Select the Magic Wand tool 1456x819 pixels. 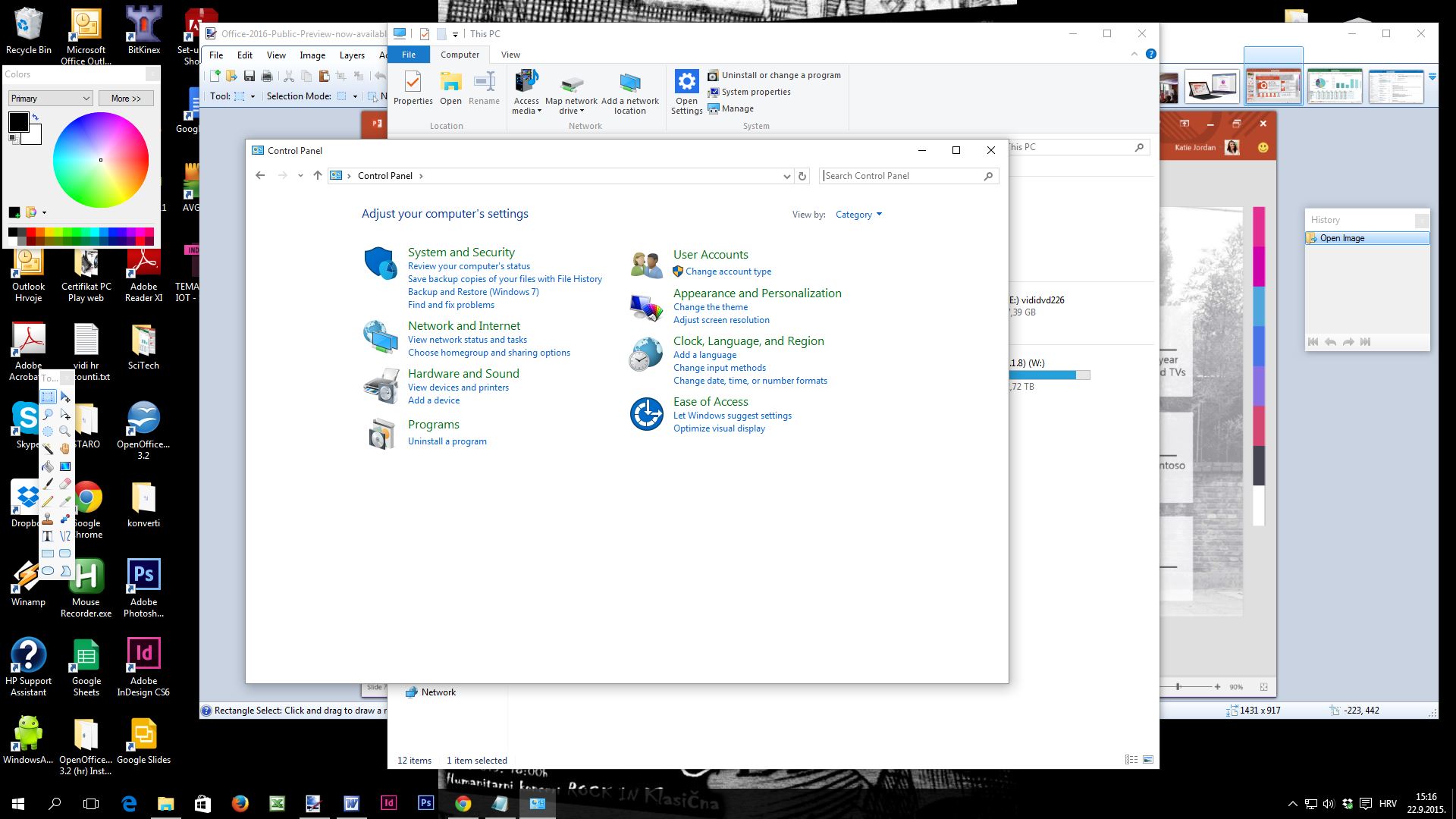coord(48,449)
